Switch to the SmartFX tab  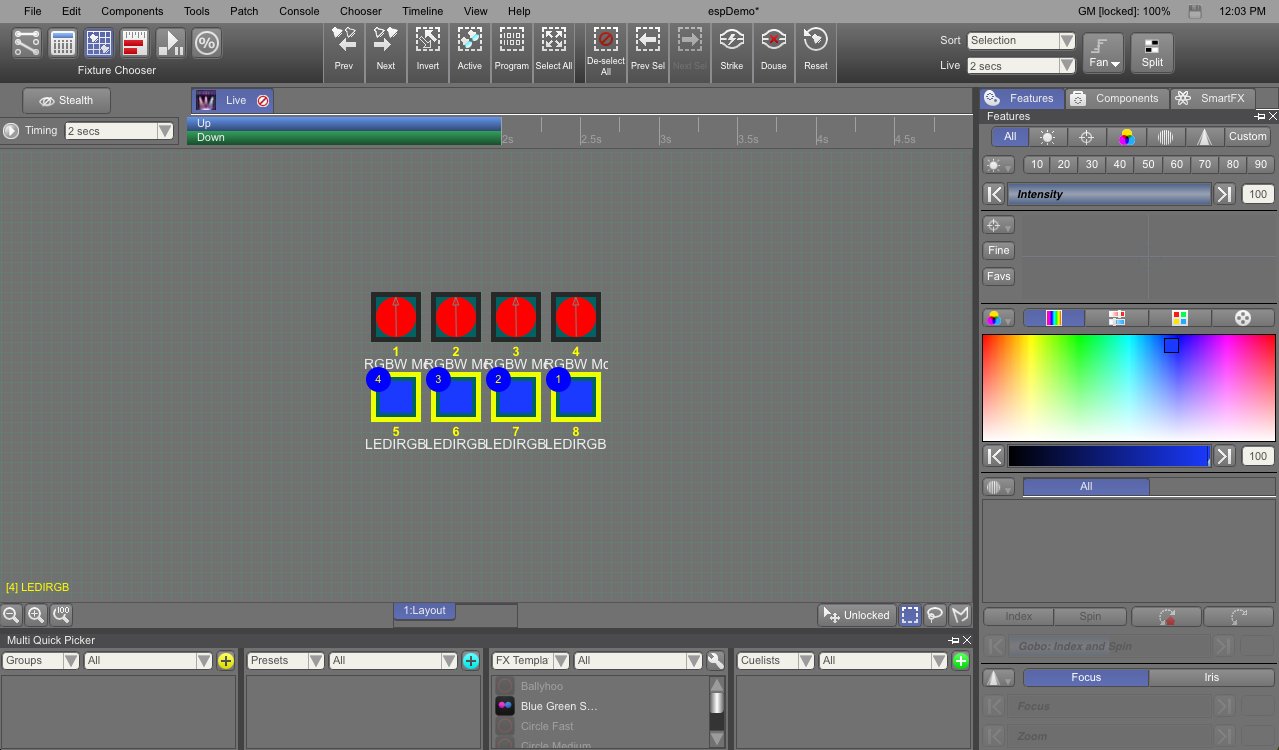tap(1211, 98)
